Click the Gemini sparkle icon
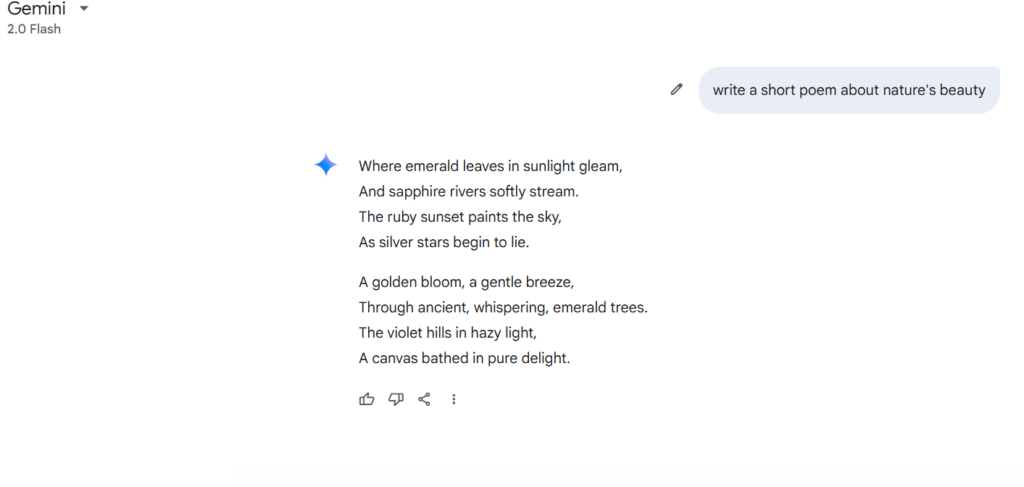Viewport: 1024px width, 487px height. click(x=326, y=165)
